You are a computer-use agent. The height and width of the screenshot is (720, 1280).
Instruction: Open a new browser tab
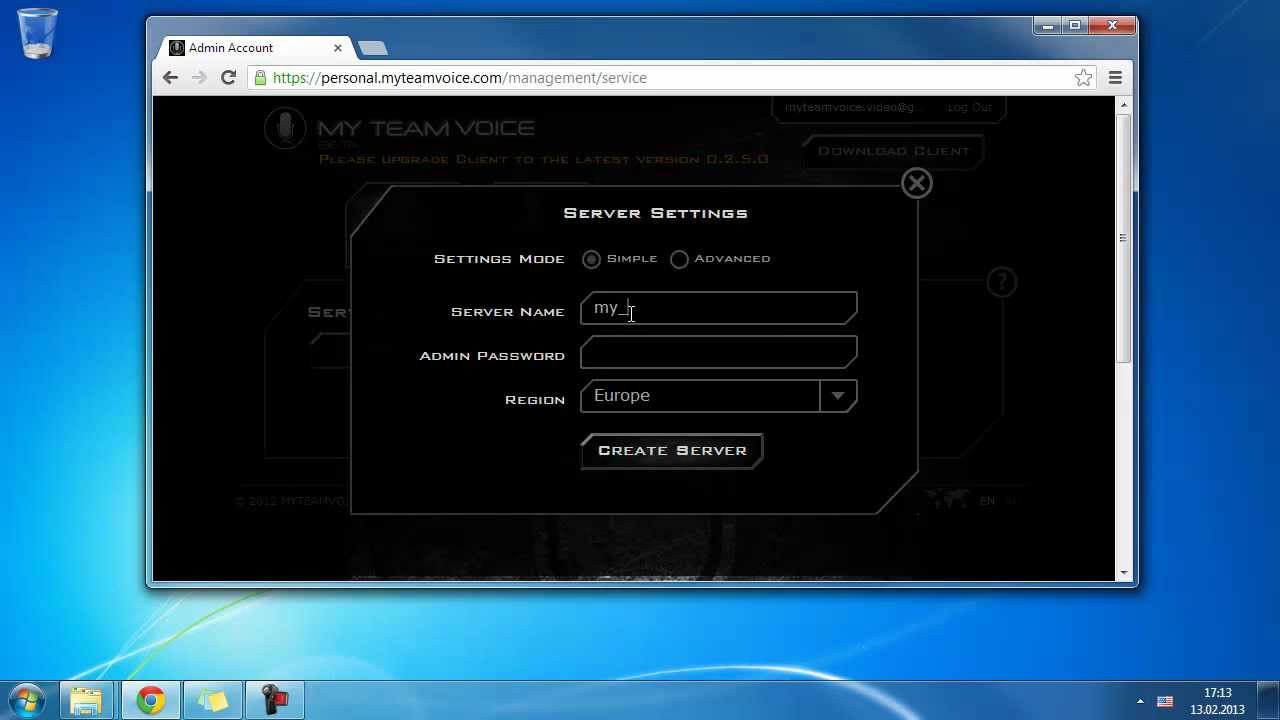(372, 48)
